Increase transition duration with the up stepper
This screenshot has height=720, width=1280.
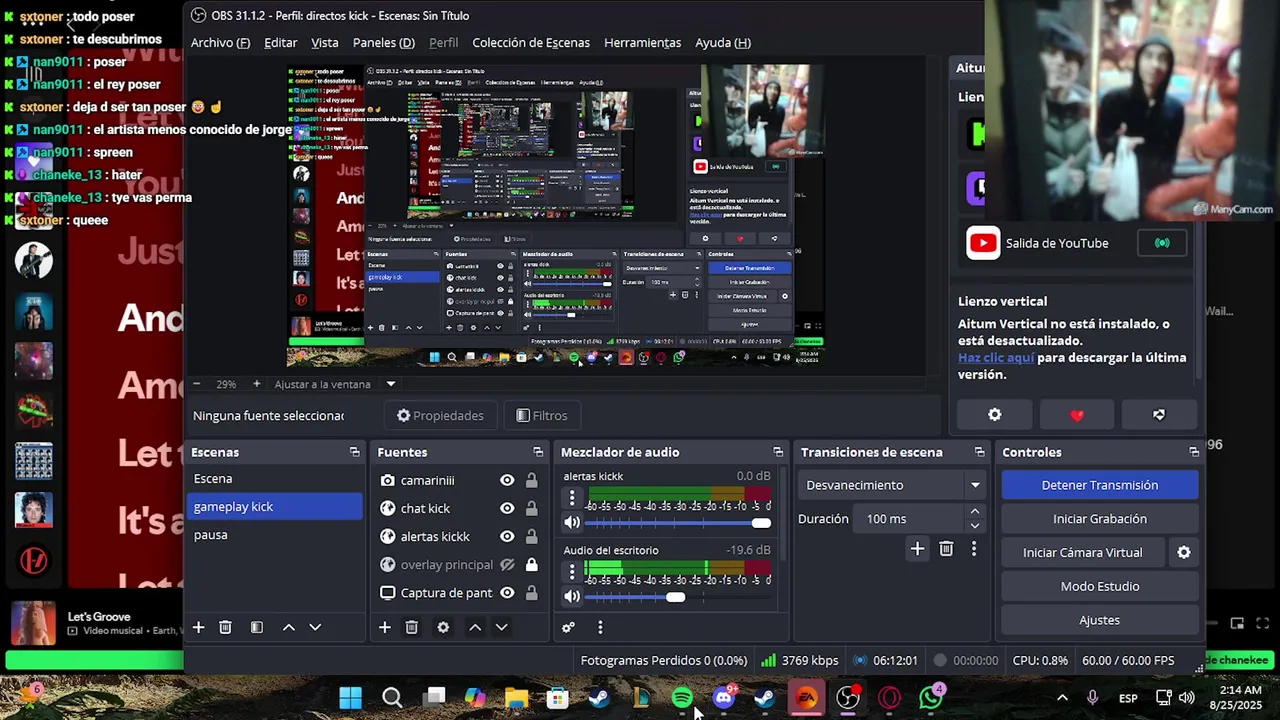point(974,512)
